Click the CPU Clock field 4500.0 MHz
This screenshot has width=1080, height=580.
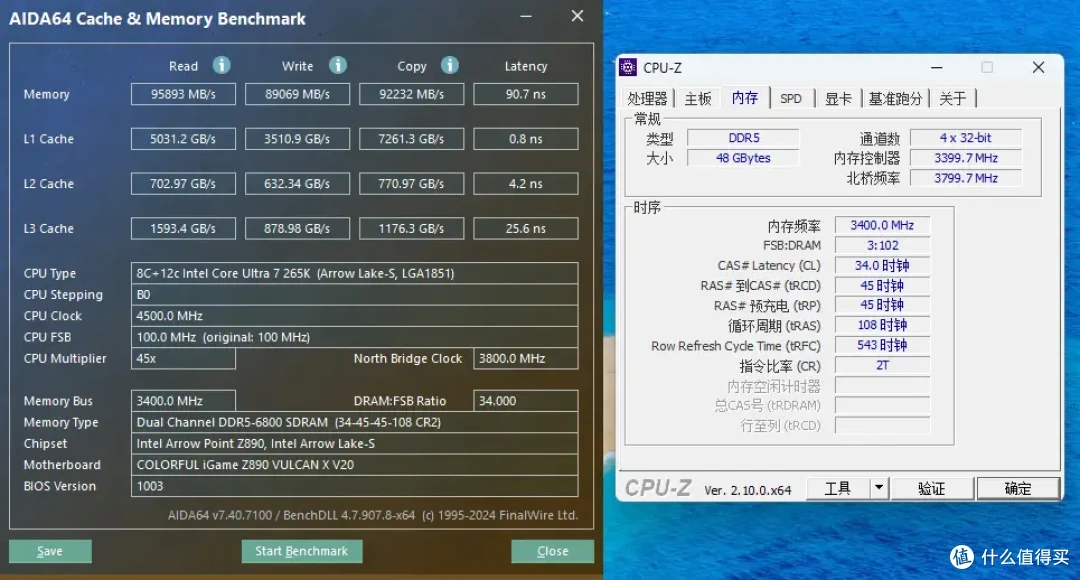pyautogui.click(x=354, y=316)
